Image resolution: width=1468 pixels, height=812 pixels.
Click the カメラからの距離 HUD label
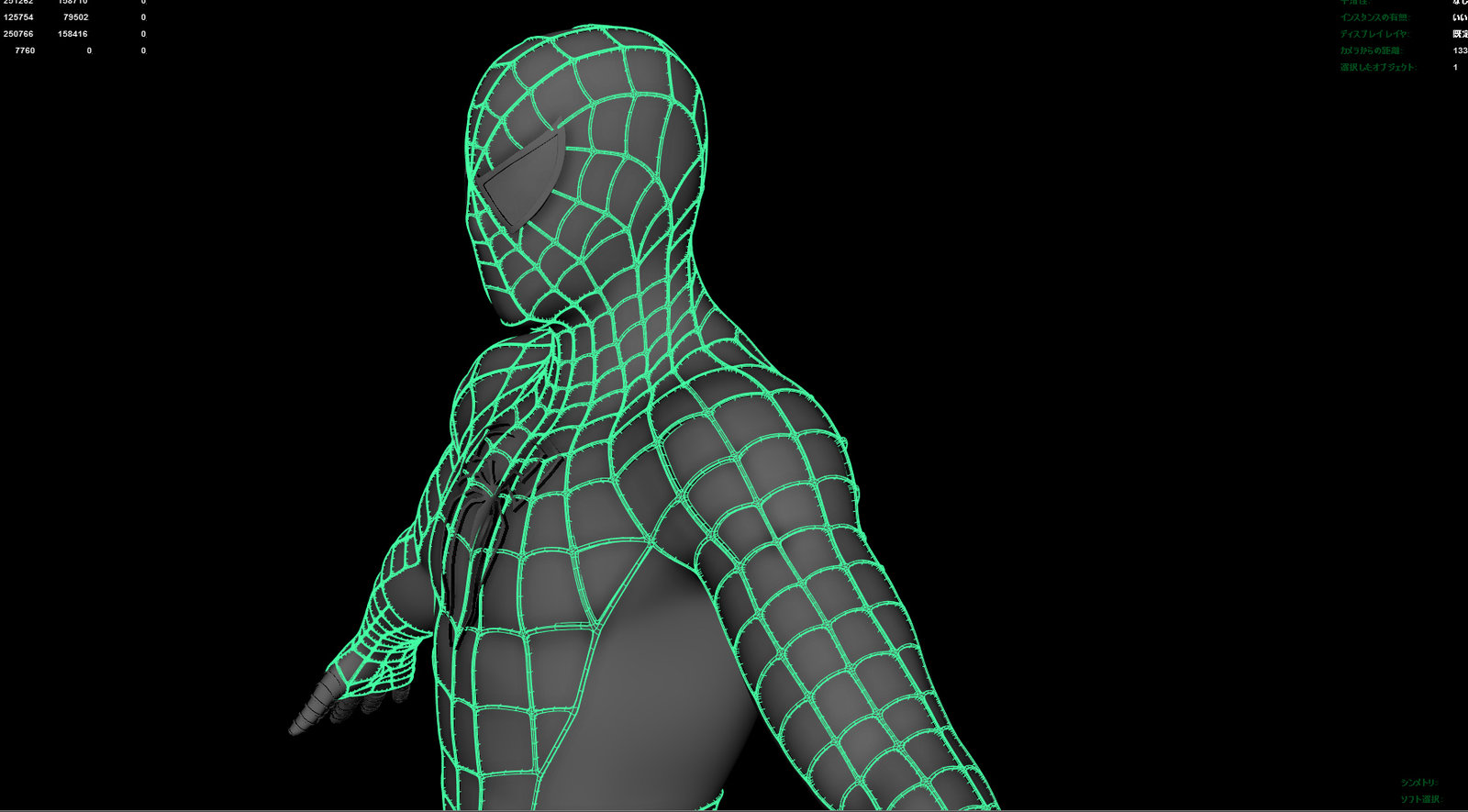(x=1371, y=50)
